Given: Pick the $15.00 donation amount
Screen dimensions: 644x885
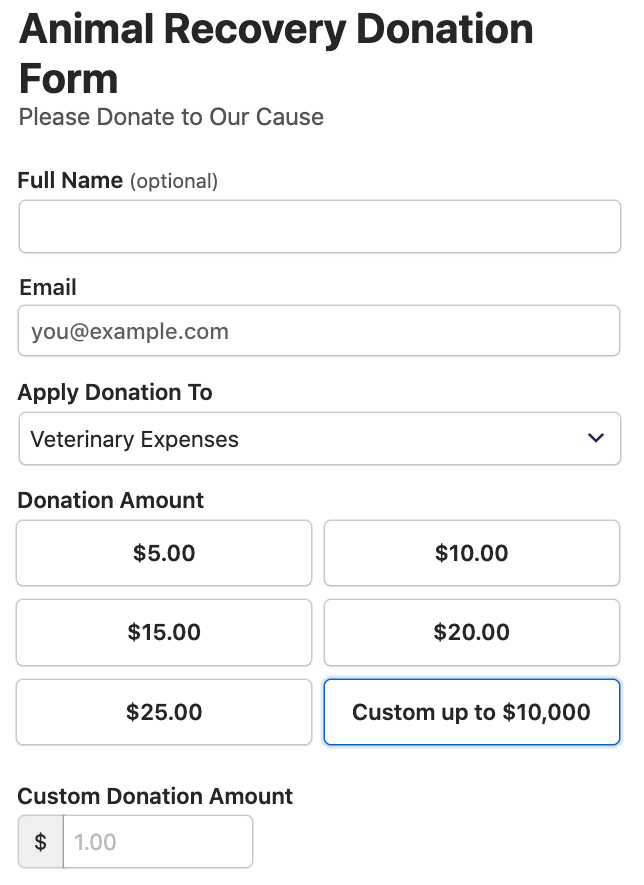Looking at the screenshot, I should click(x=164, y=632).
